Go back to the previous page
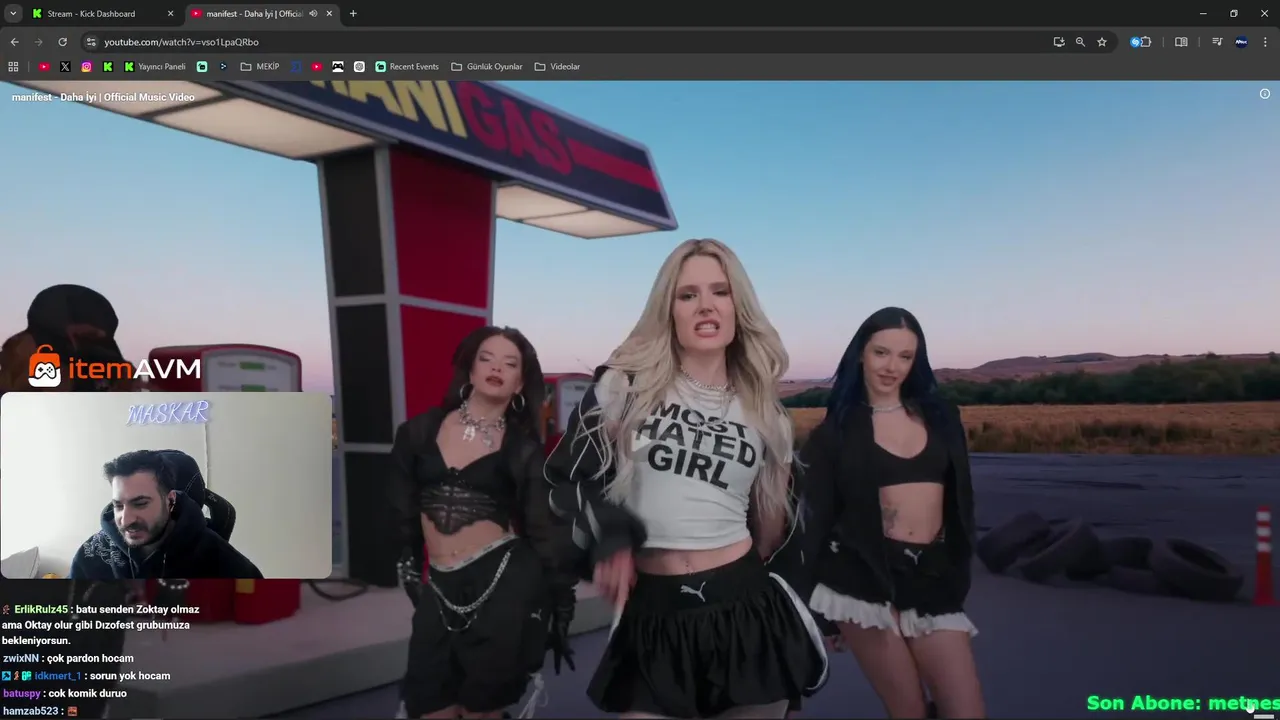 14,42
